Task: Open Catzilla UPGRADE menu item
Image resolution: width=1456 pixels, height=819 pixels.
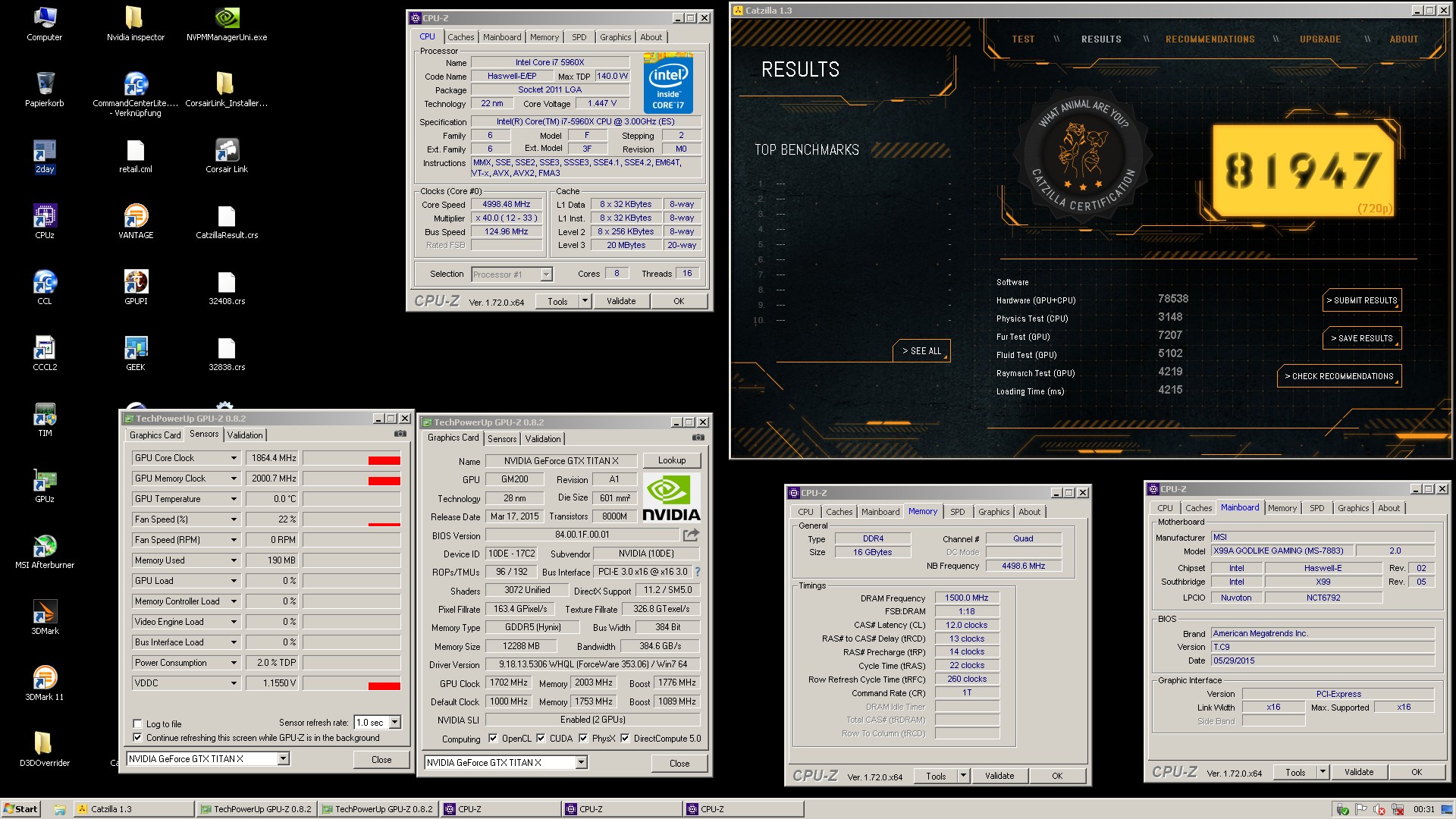Action: 1320,39
